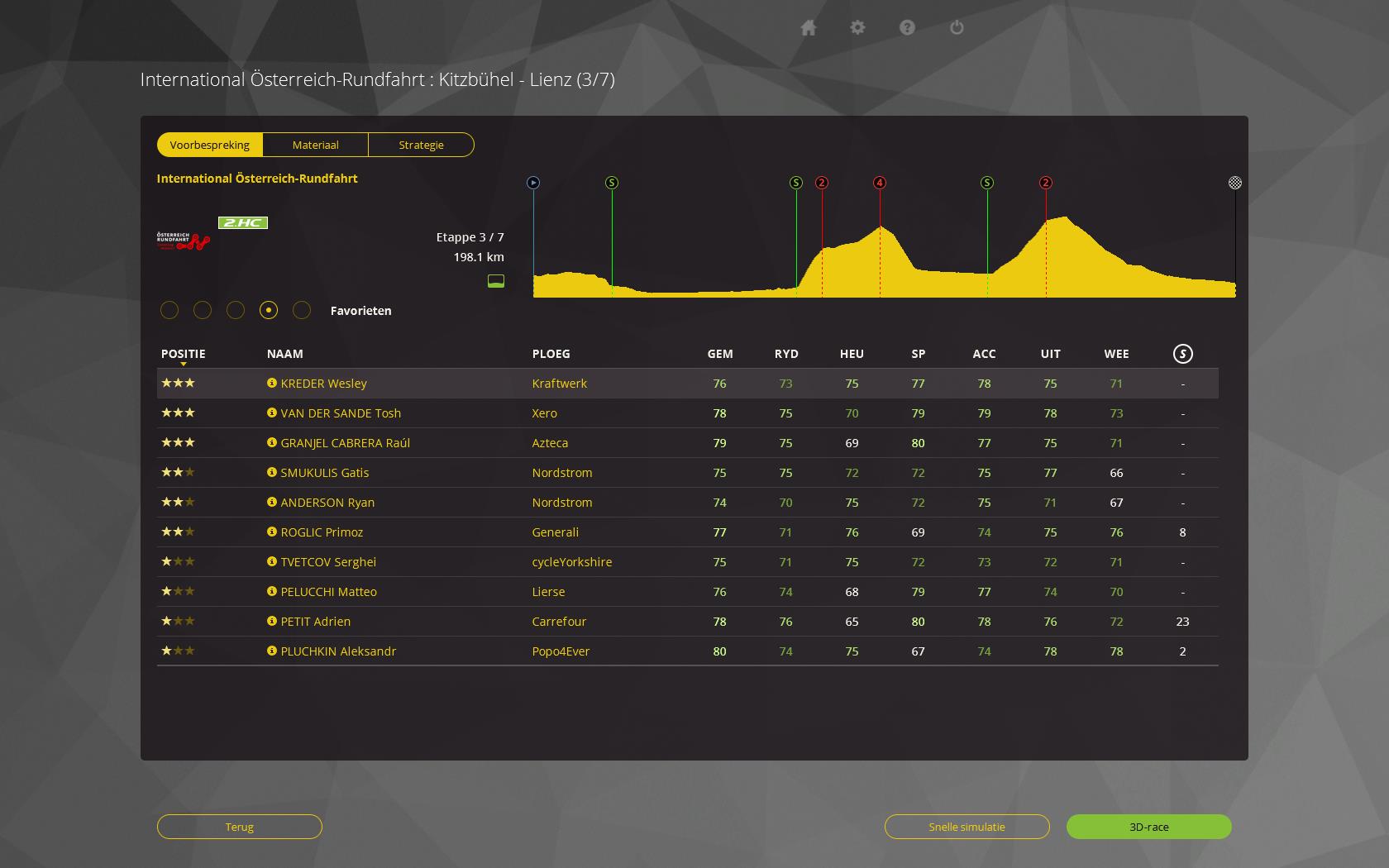This screenshot has width=1389, height=868.
Task: Select the selected Favorieten radio circle
Action: (269, 310)
